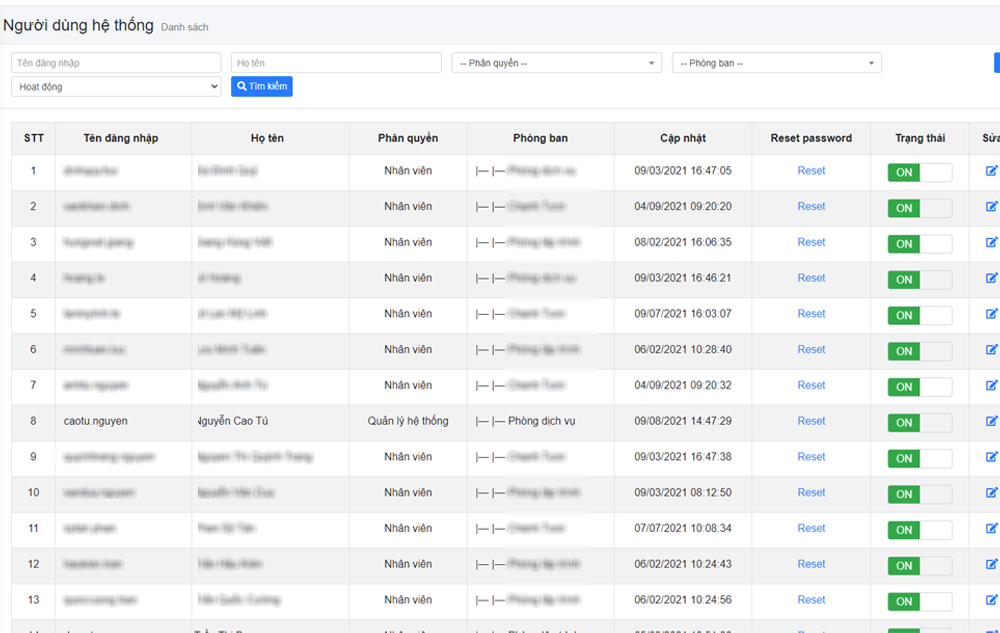
Task: Click the edit pencil in row 4
Action: tap(991, 278)
